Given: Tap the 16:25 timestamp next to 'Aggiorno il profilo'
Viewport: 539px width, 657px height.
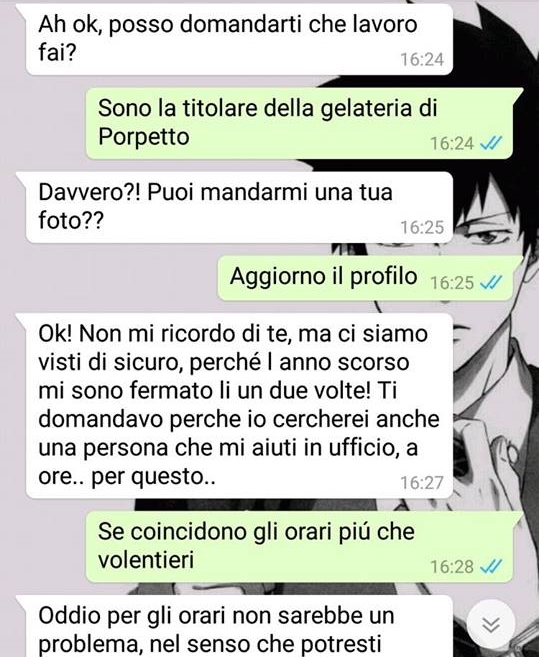Looking at the screenshot, I should pos(452,283).
